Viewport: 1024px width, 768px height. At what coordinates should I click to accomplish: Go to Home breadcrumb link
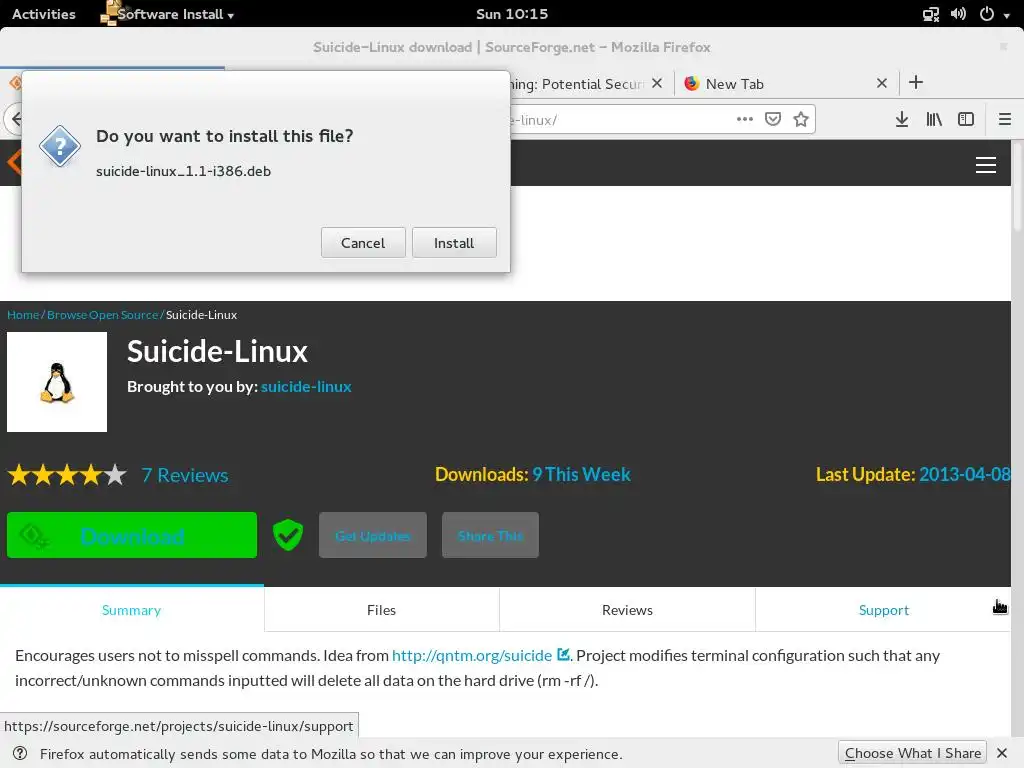(x=23, y=315)
